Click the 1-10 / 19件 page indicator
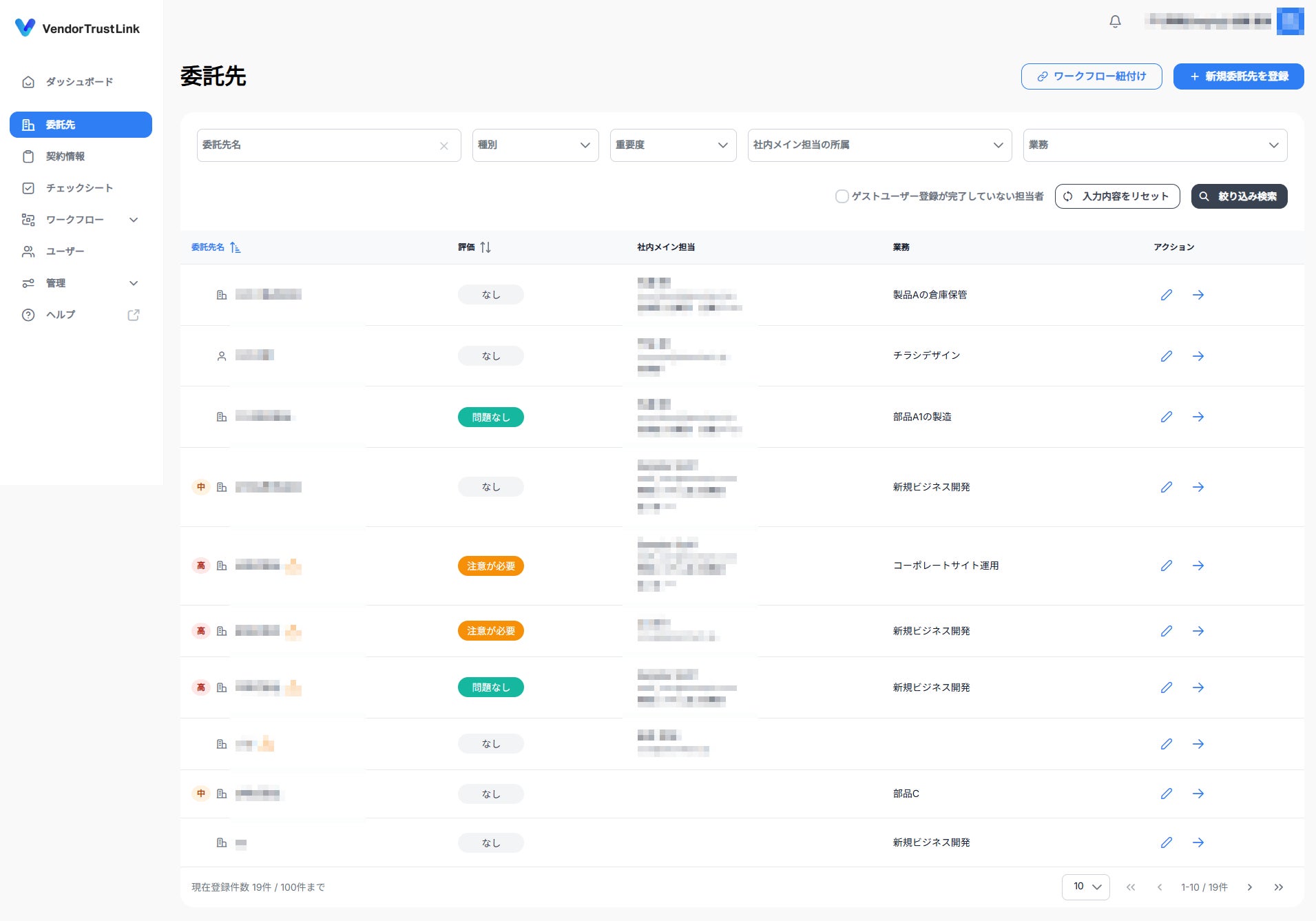The height and width of the screenshot is (921, 1316). pos(1204,887)
